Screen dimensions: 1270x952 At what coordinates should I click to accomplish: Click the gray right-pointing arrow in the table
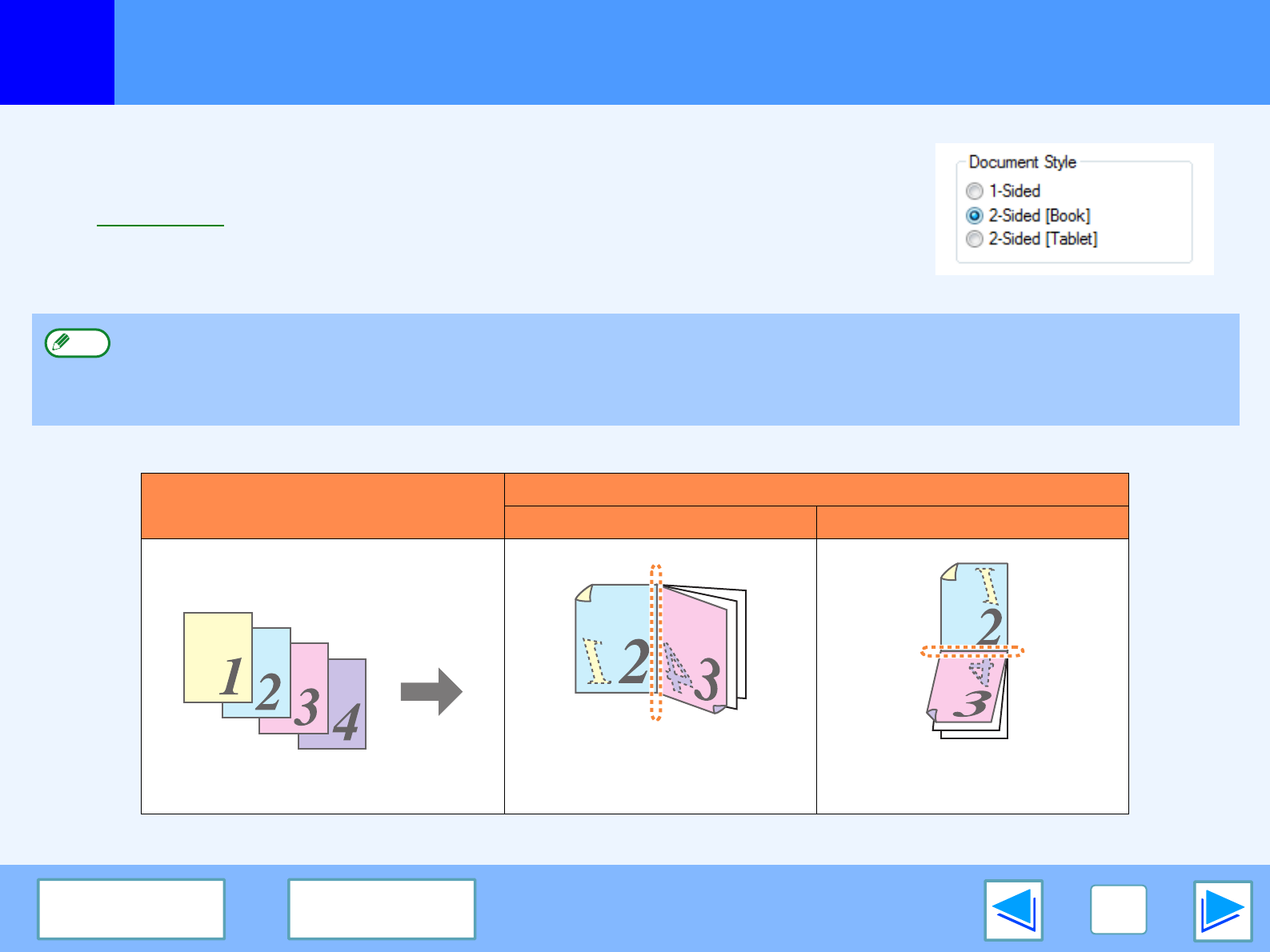click(x=431, y=691)
